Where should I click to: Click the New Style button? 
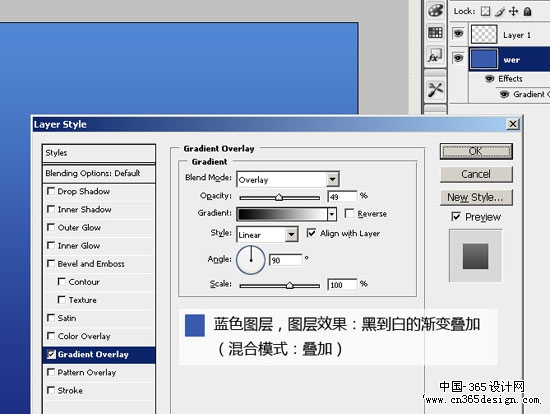tap(476, 197)
